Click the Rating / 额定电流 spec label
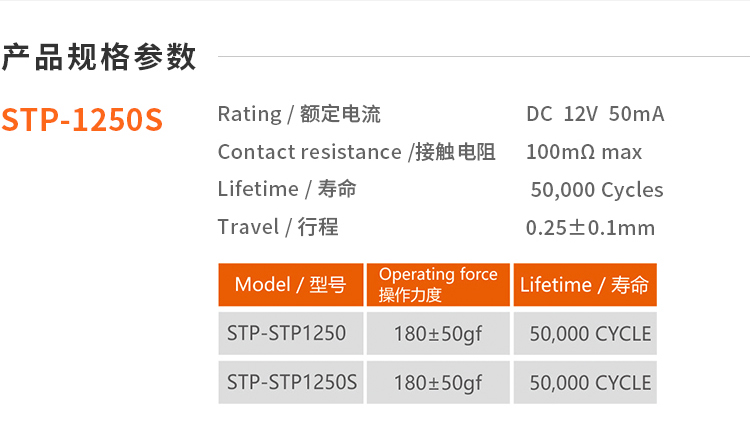The height and width of the screenshot is (423, 750). tap(299, 114)
